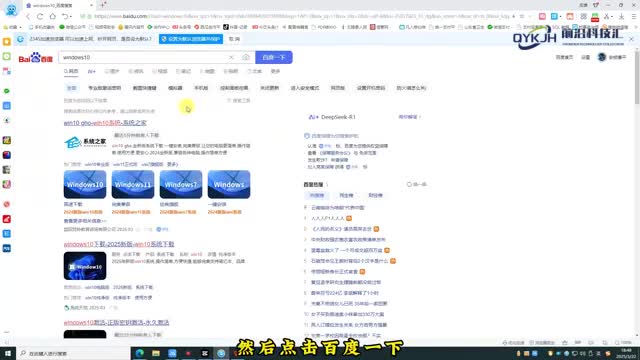
Task: Open the 更多 search categories dropdown
Action: [276, 71]
